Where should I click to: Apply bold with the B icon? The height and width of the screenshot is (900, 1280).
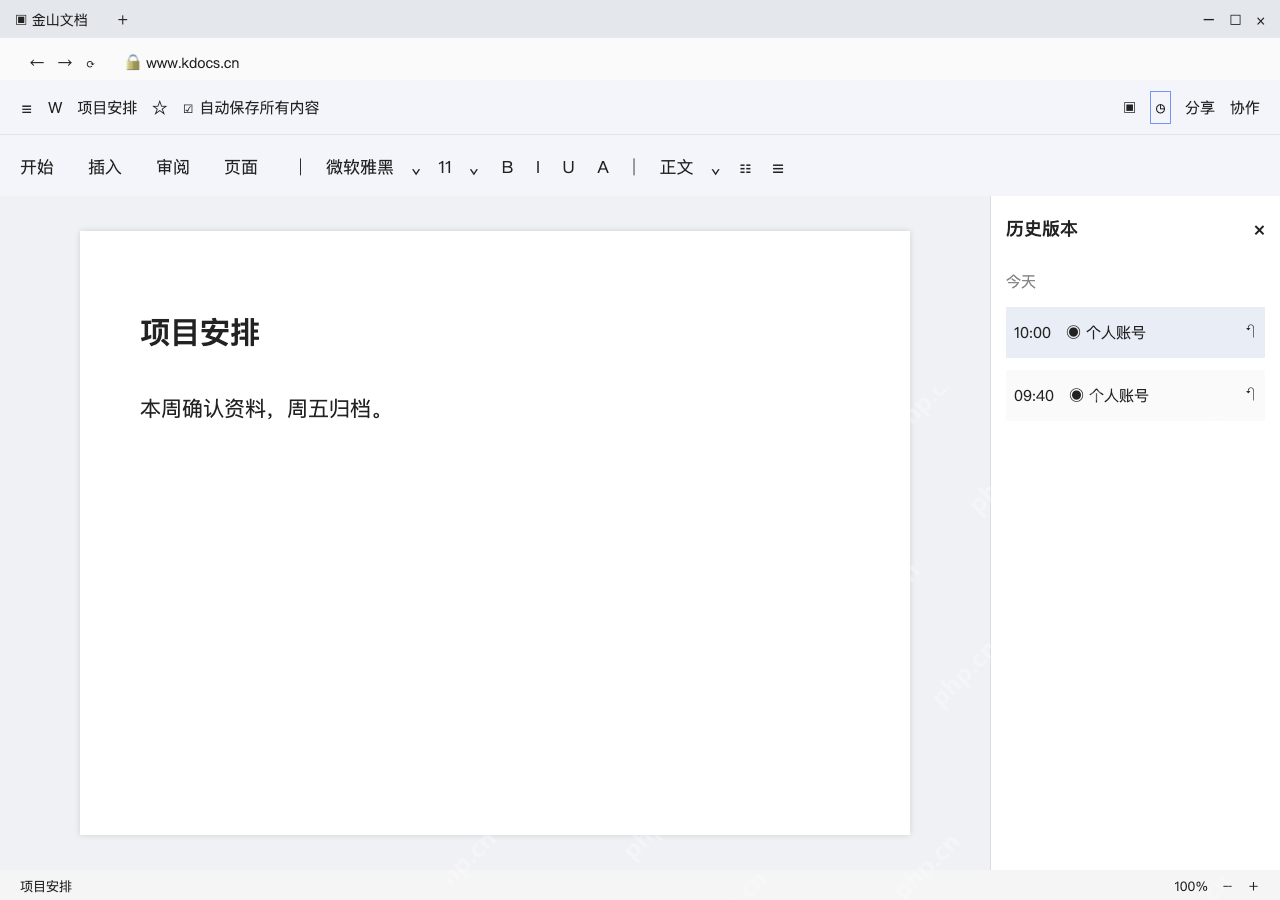pos(507,167)
